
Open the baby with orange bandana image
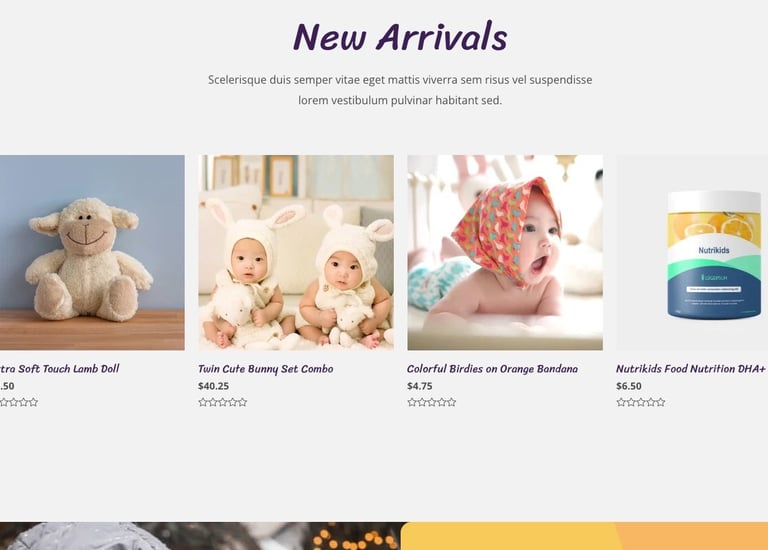point(505,252)
